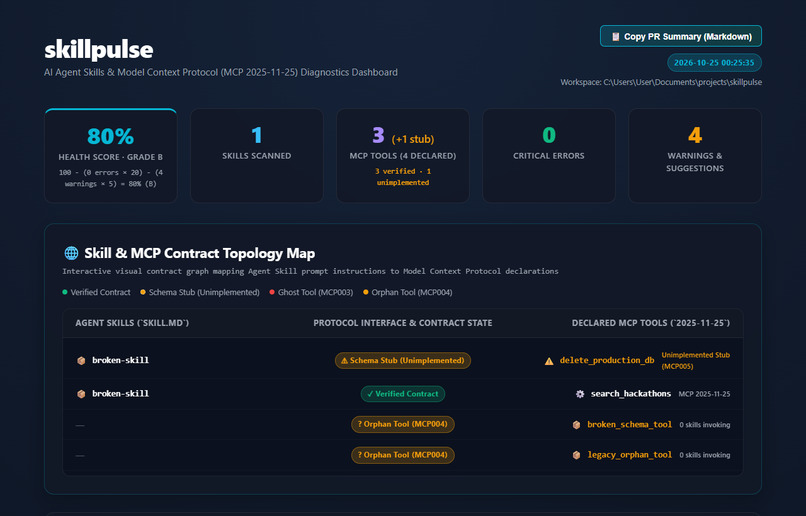
Task: Select the broken_schema_tool name
Action: [x=629, y=425]
